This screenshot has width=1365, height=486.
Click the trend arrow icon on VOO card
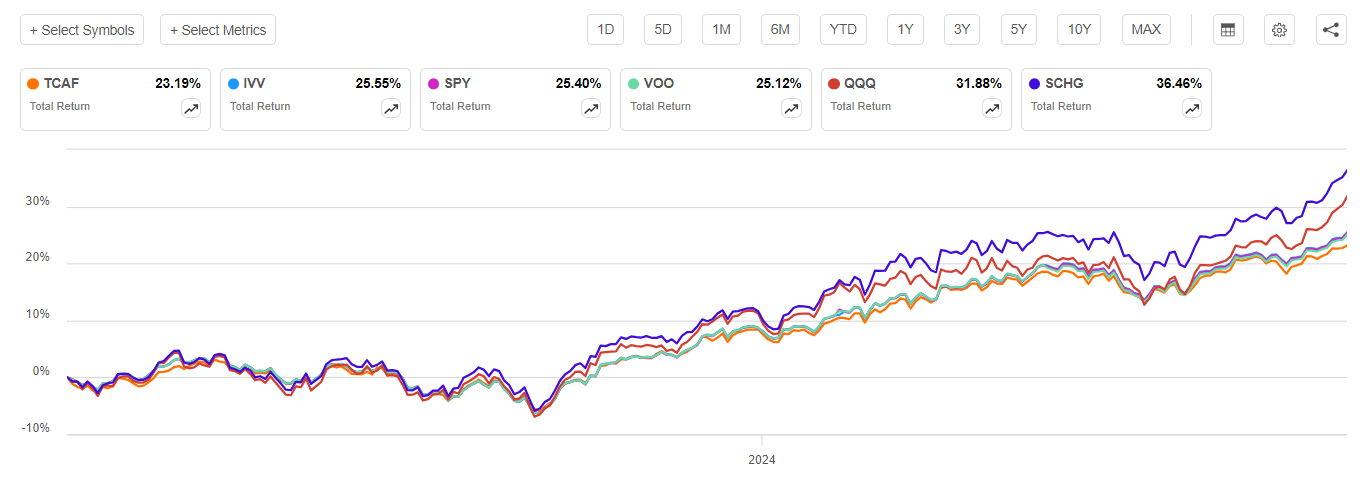coord(791,110)
